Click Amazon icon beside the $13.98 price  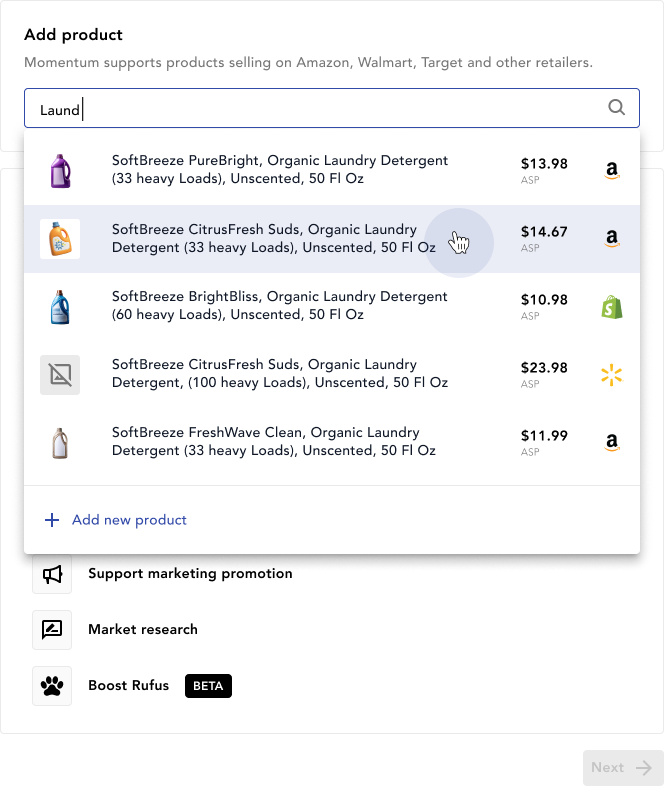pos(611,171)
